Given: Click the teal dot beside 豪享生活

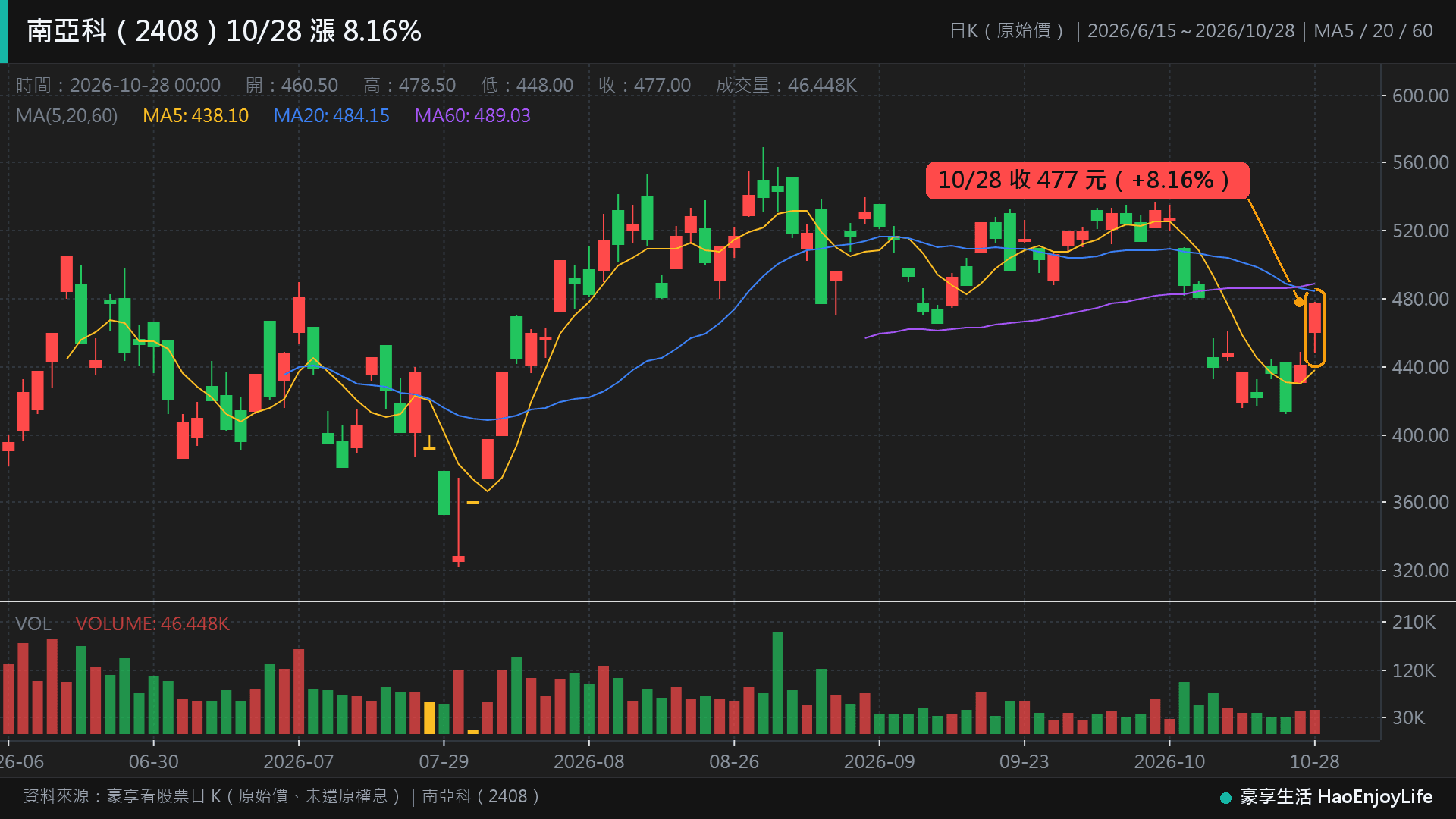Looking at the screenshot, I should pos(1225,798).
